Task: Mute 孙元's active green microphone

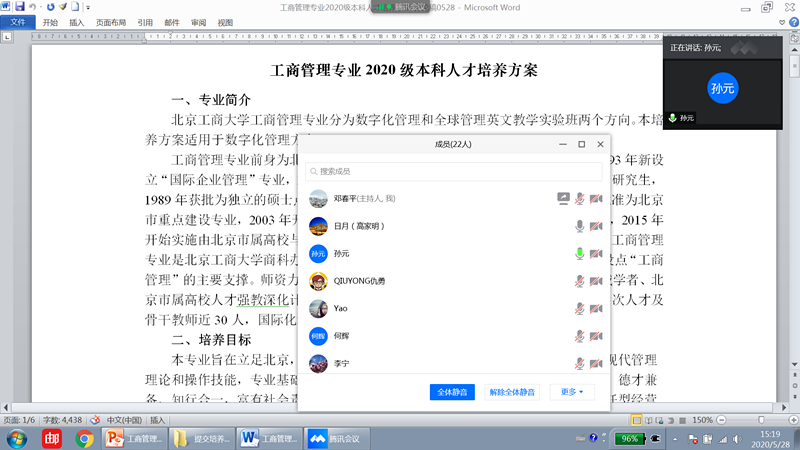Action: (580, 254)
